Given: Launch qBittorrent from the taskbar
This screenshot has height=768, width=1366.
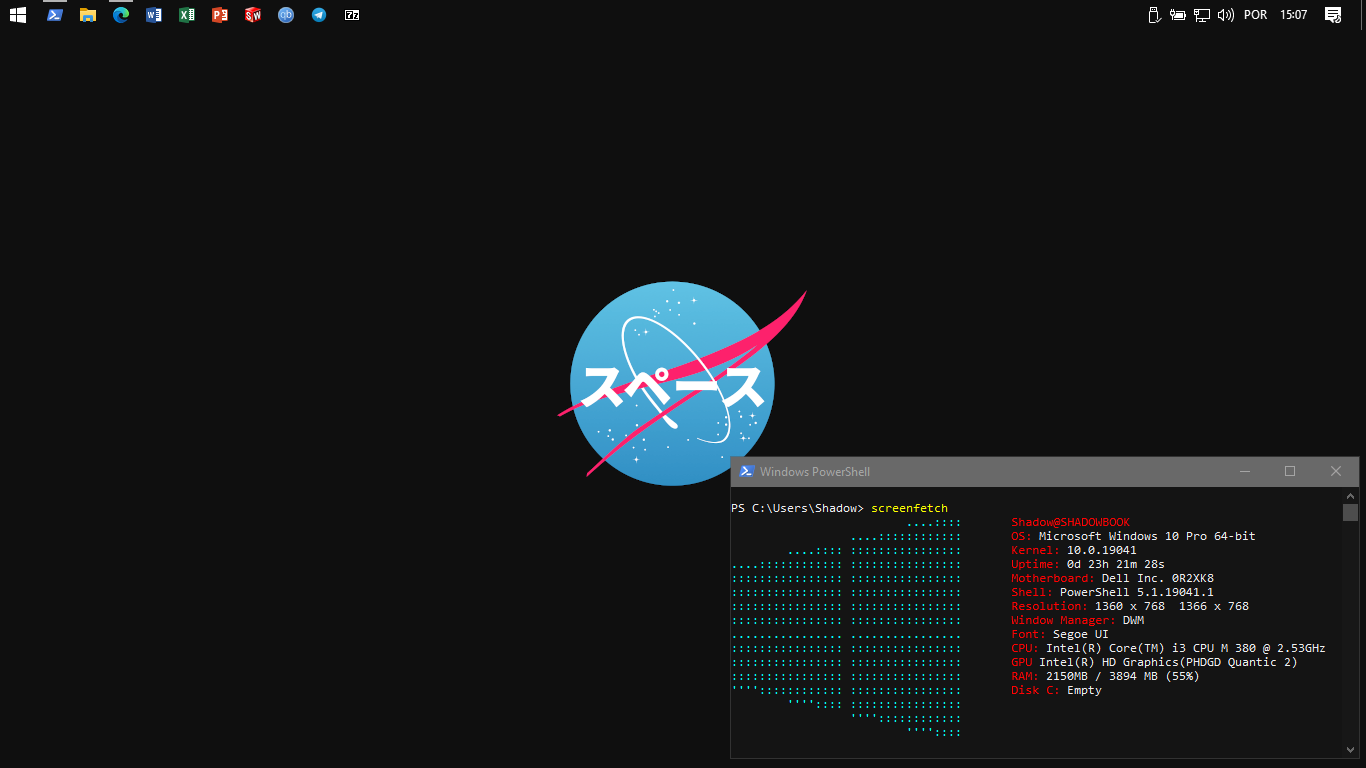Looking at the screenshot, I should tap(286, 15).
